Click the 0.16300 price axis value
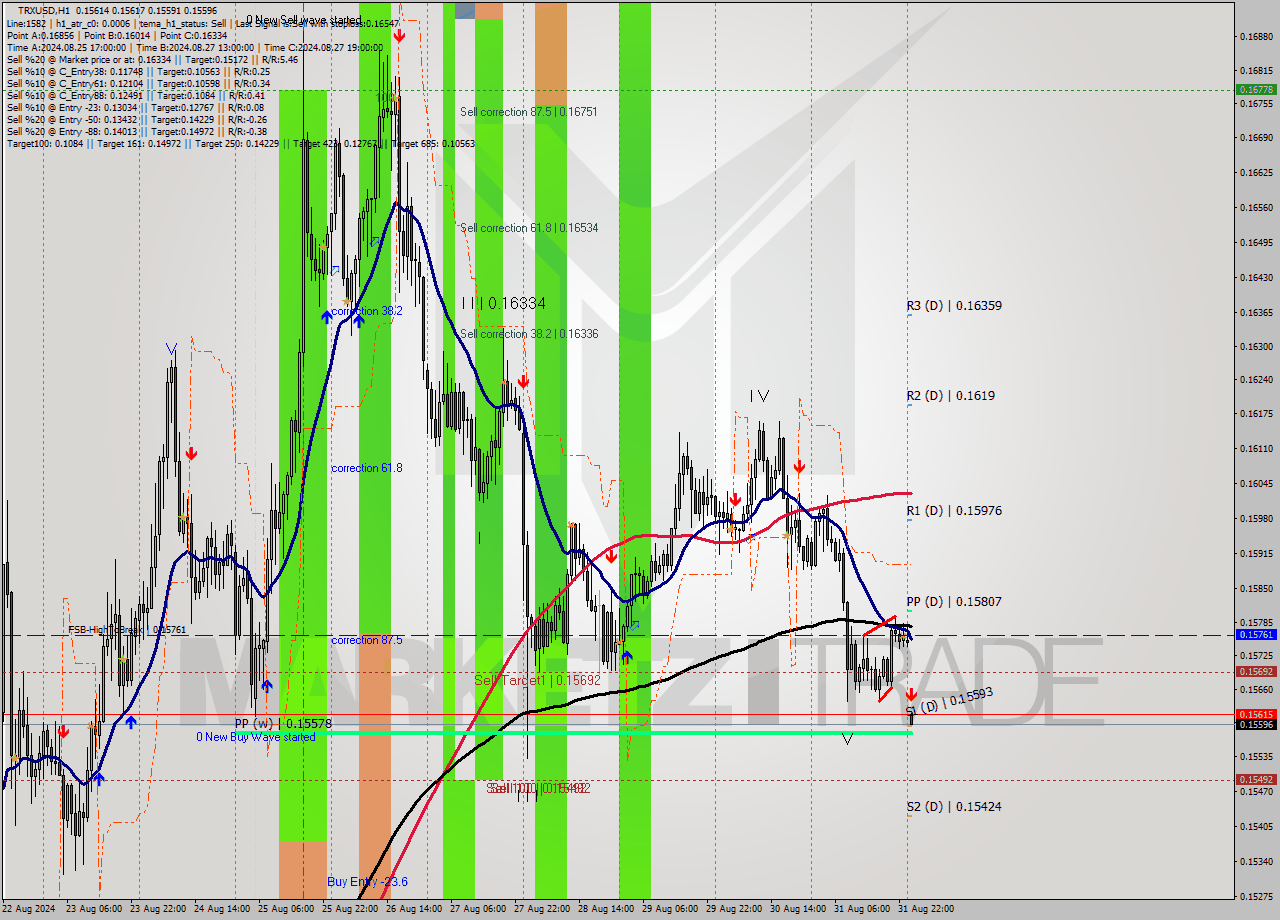The width and height of the screenshot is (1280, 920). coord(1256,347)
